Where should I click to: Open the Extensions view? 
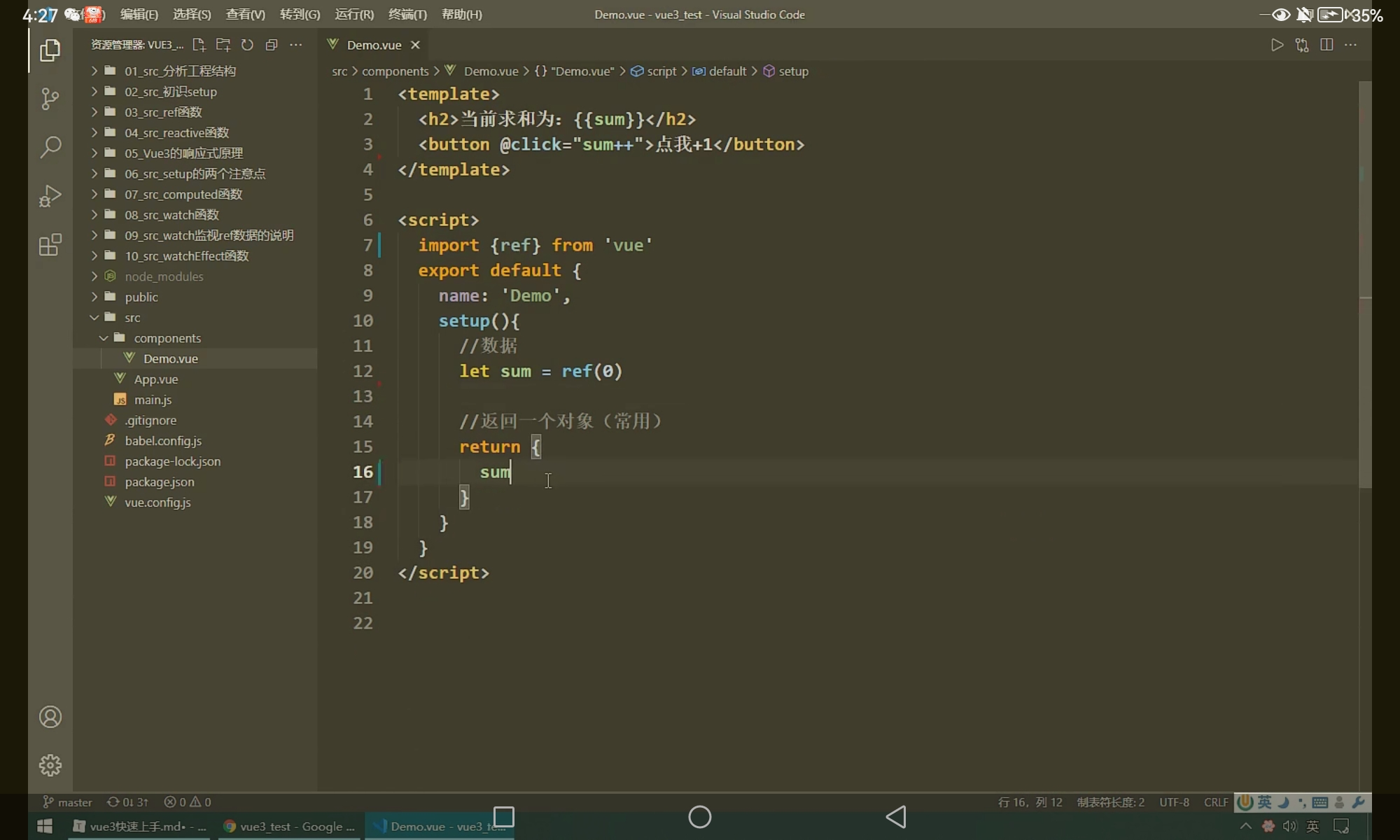50,245
